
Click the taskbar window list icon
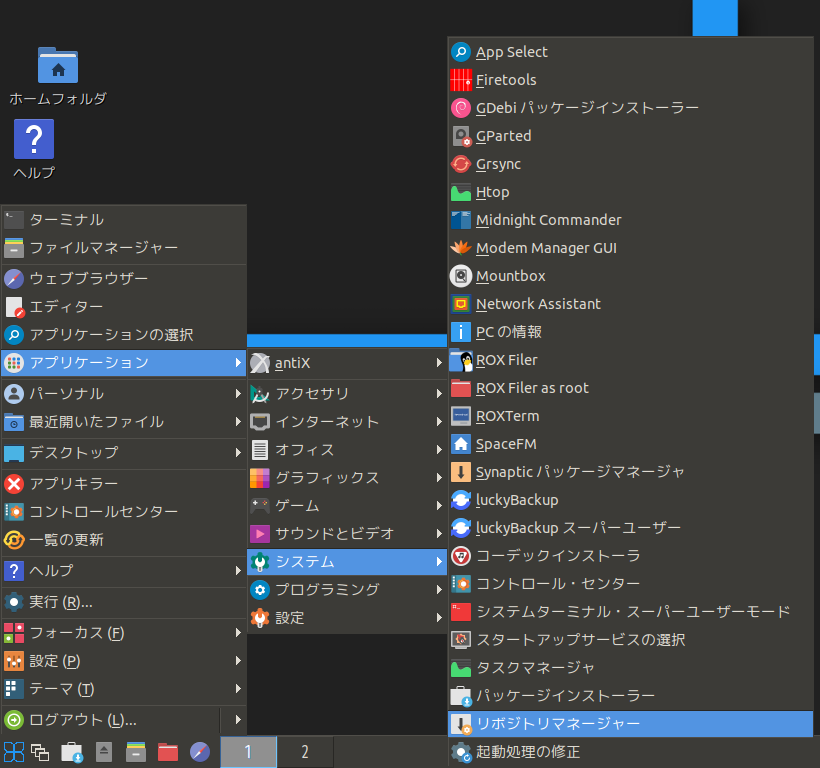(40, 752)
